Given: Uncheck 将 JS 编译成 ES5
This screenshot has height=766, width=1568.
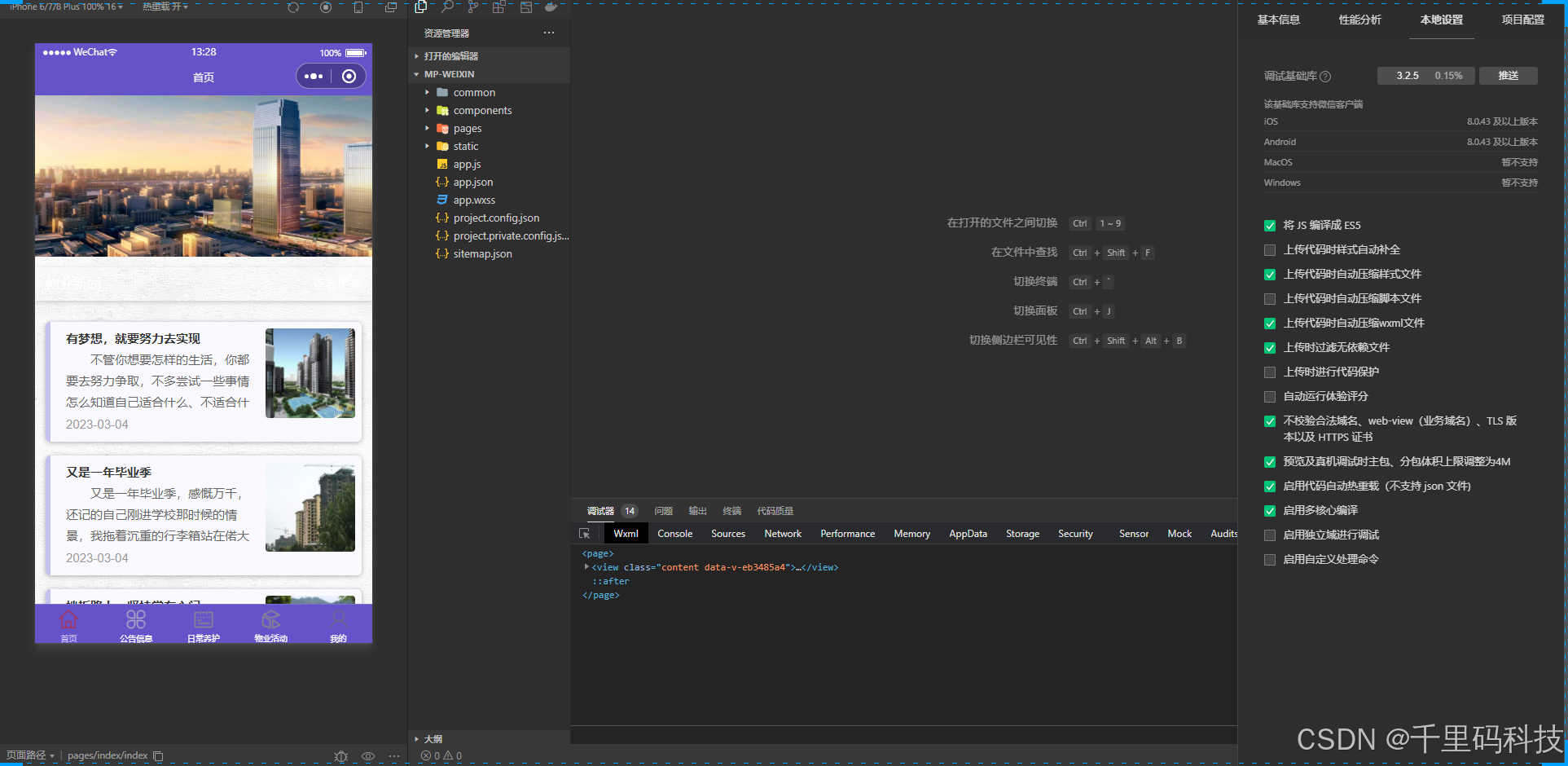Looking at the screenshot, I should pos(1270,226).
